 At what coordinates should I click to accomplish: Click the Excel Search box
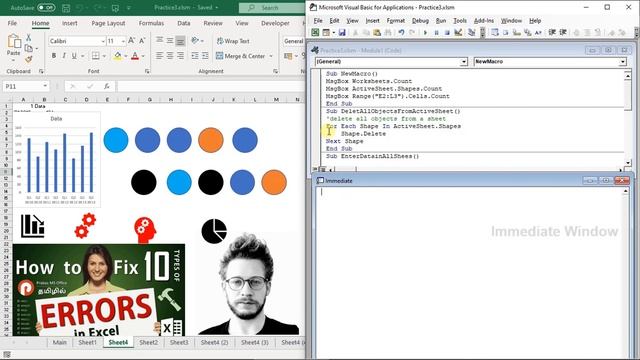(x=271, y=8)
